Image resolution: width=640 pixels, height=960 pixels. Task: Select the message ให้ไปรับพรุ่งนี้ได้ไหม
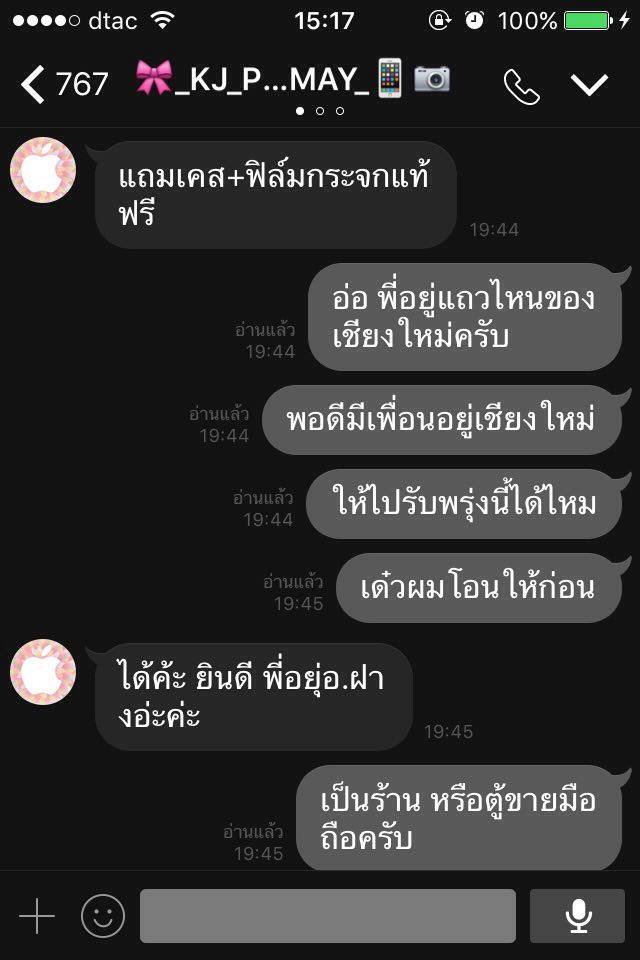(464, 504)
